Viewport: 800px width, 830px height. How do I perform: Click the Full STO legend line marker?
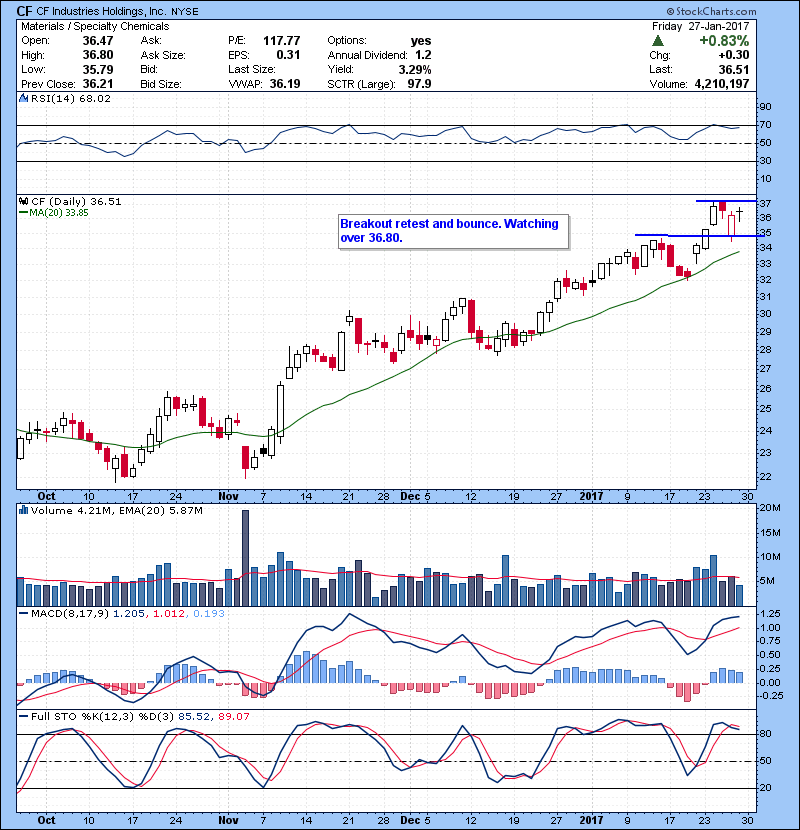tap(23, 716)
